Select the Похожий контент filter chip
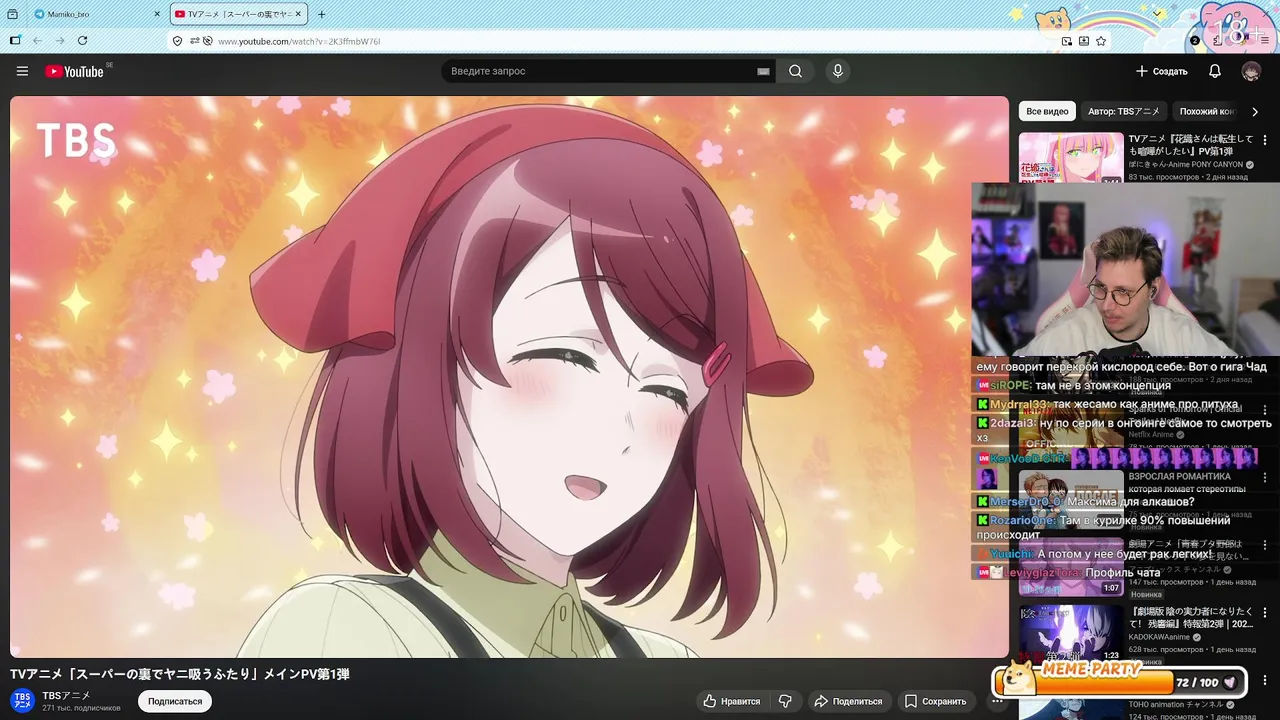 pyautogui.click(x=1207, y=112)
